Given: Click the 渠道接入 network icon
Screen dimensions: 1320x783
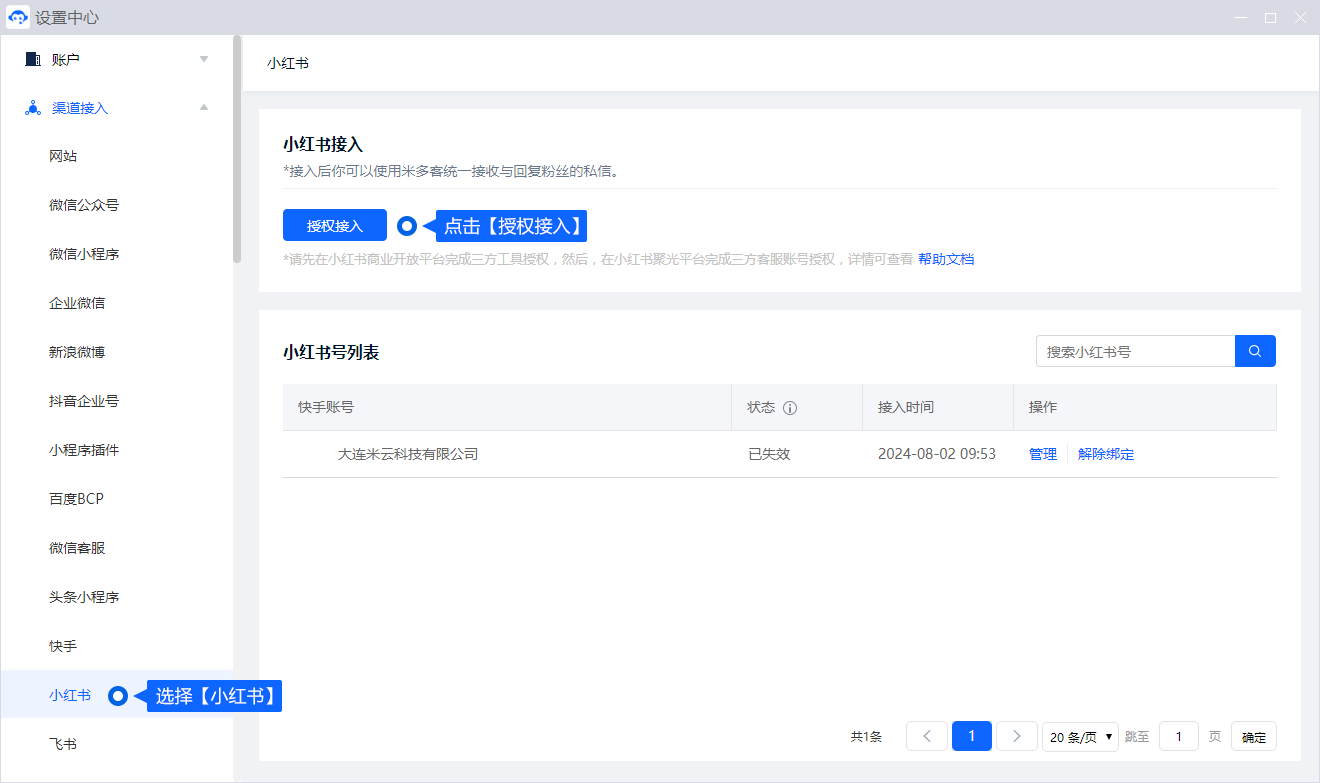Looking at the screenshot, I should click(33, 108).
